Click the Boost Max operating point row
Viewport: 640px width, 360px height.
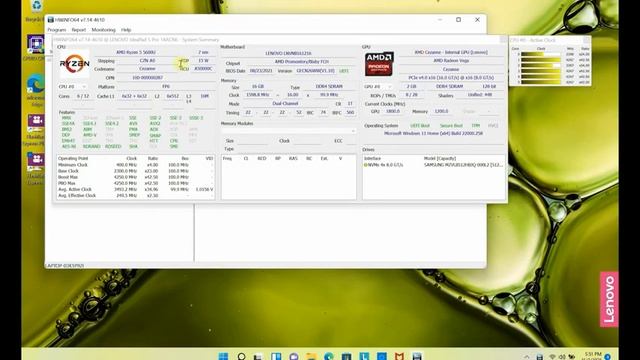tap(135, 177)
